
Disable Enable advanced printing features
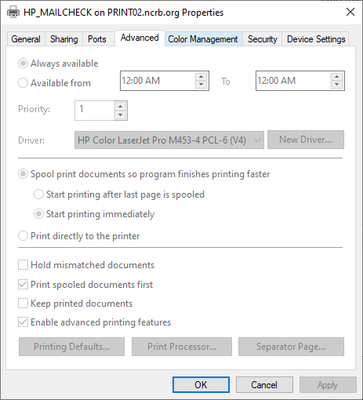23,322
